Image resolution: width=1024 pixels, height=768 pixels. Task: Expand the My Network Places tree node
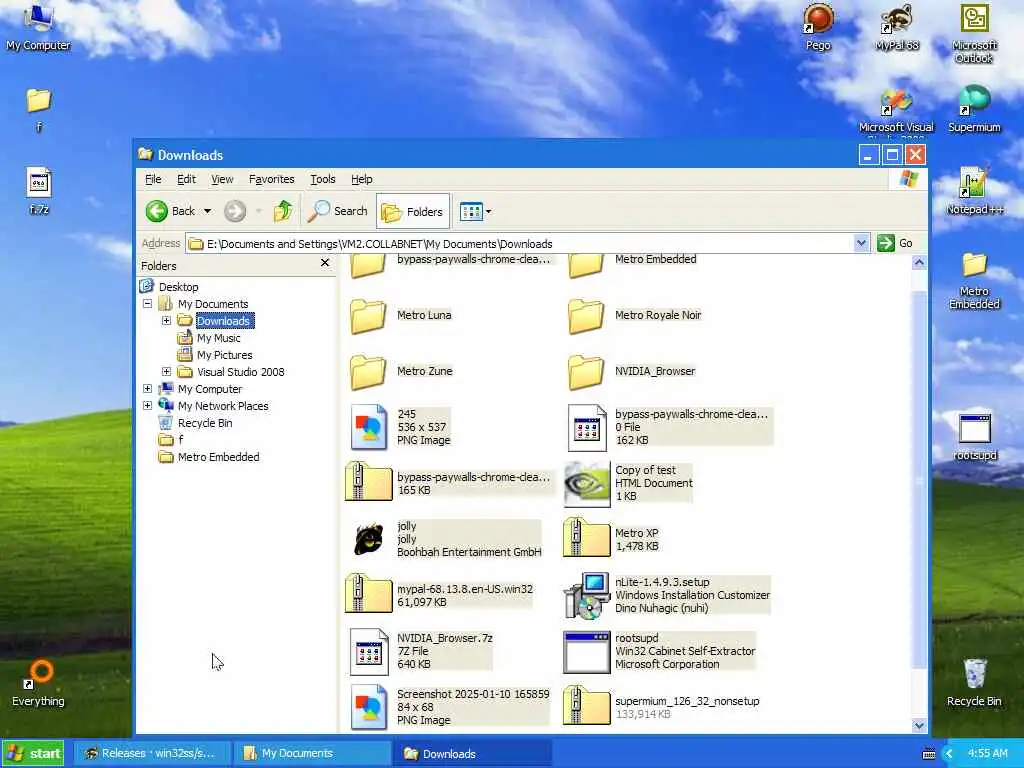click(x=148, y=406)
